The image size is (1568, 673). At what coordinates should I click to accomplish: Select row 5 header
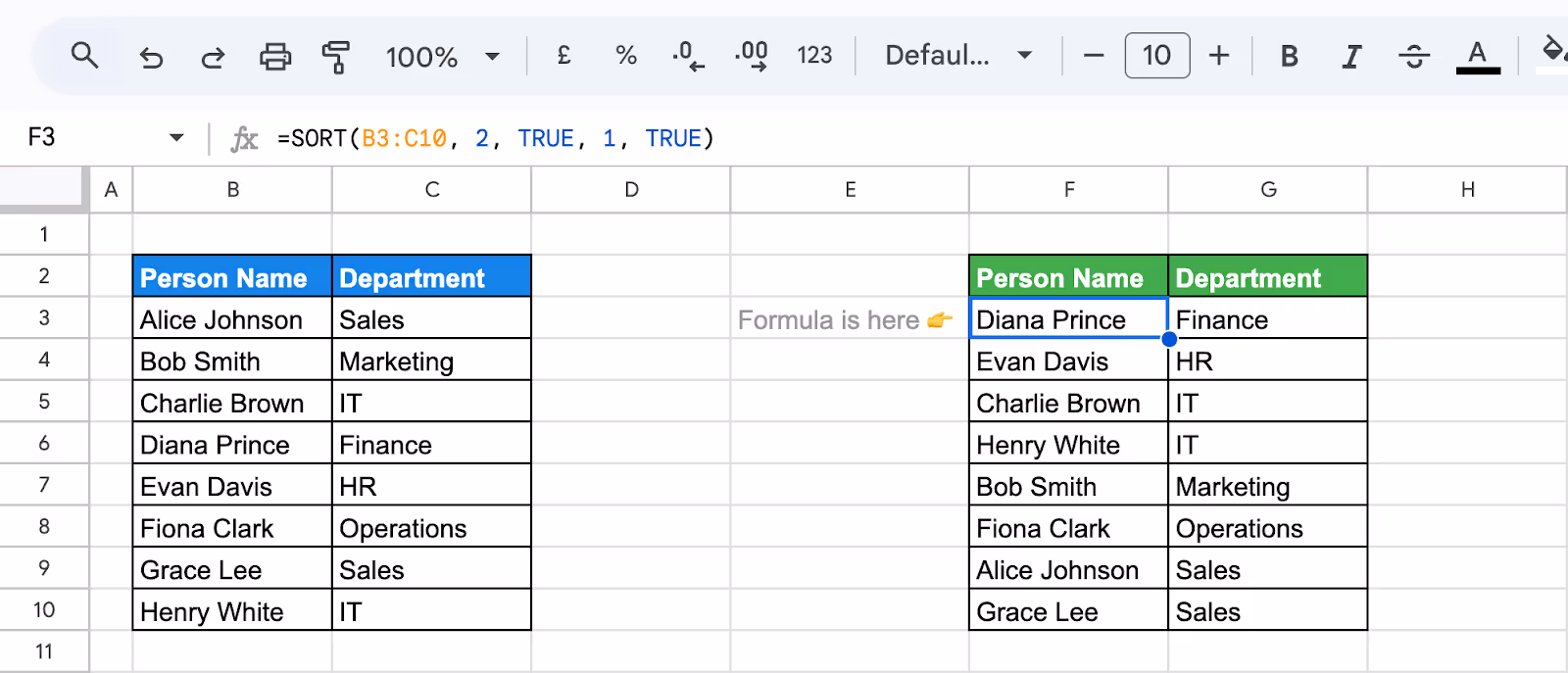coord(44,402)
